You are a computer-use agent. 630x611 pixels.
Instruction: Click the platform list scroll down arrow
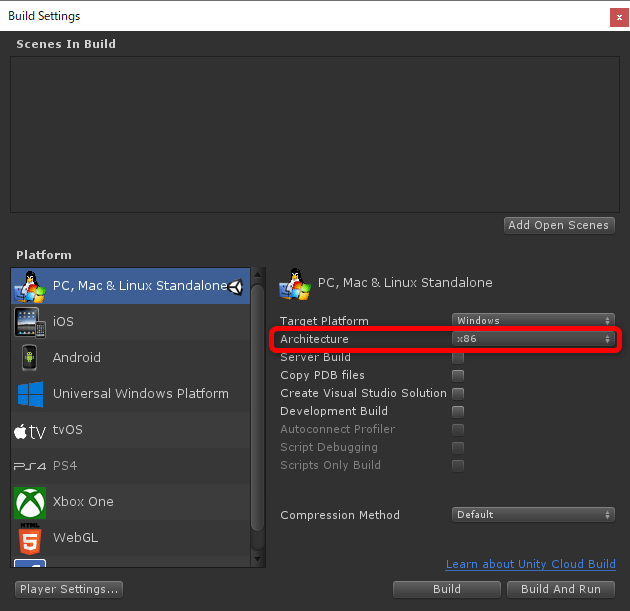[258, 559]
